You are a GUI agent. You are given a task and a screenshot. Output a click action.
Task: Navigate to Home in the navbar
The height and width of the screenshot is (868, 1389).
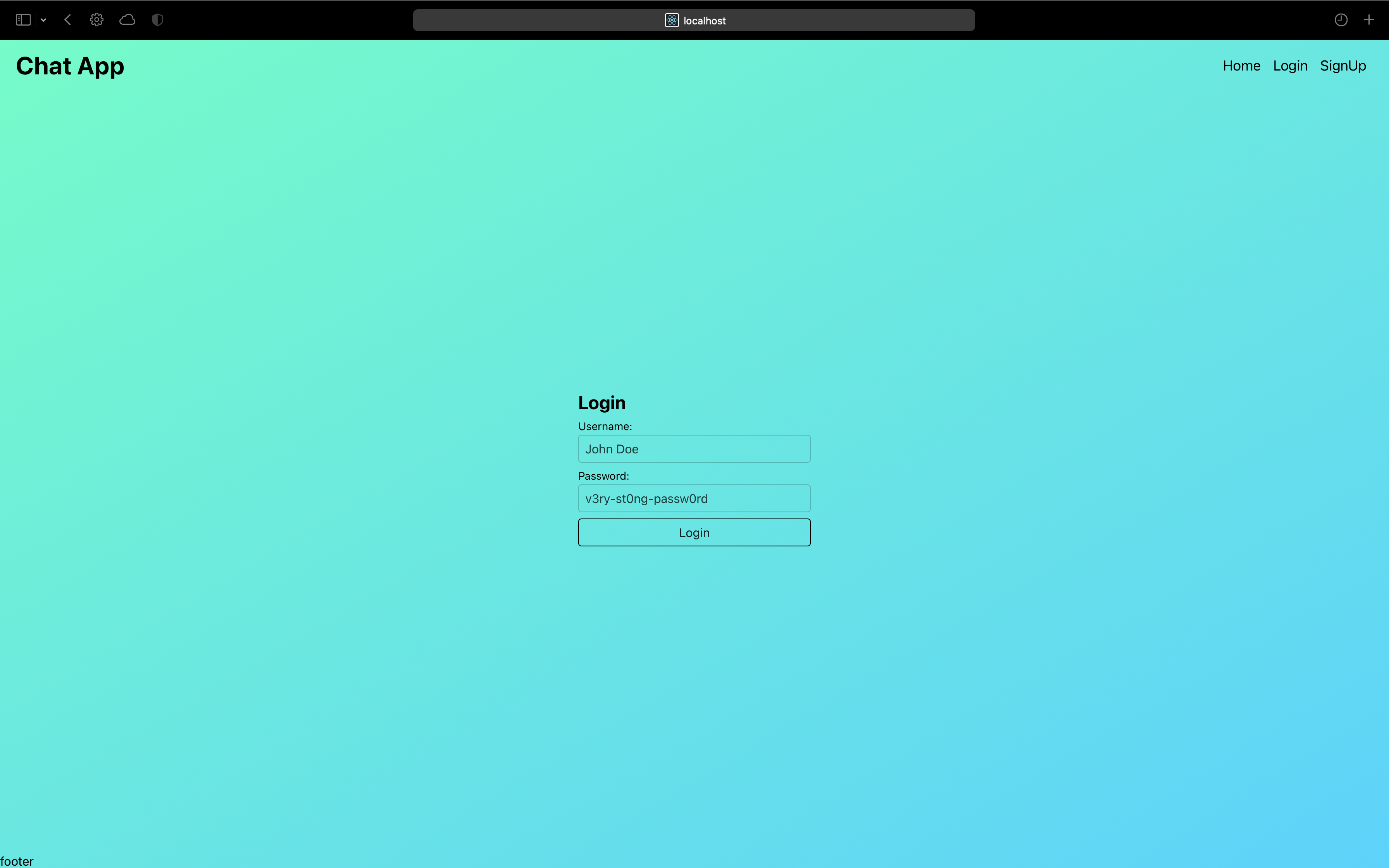pyautogui.click(x=1241, y=66)
